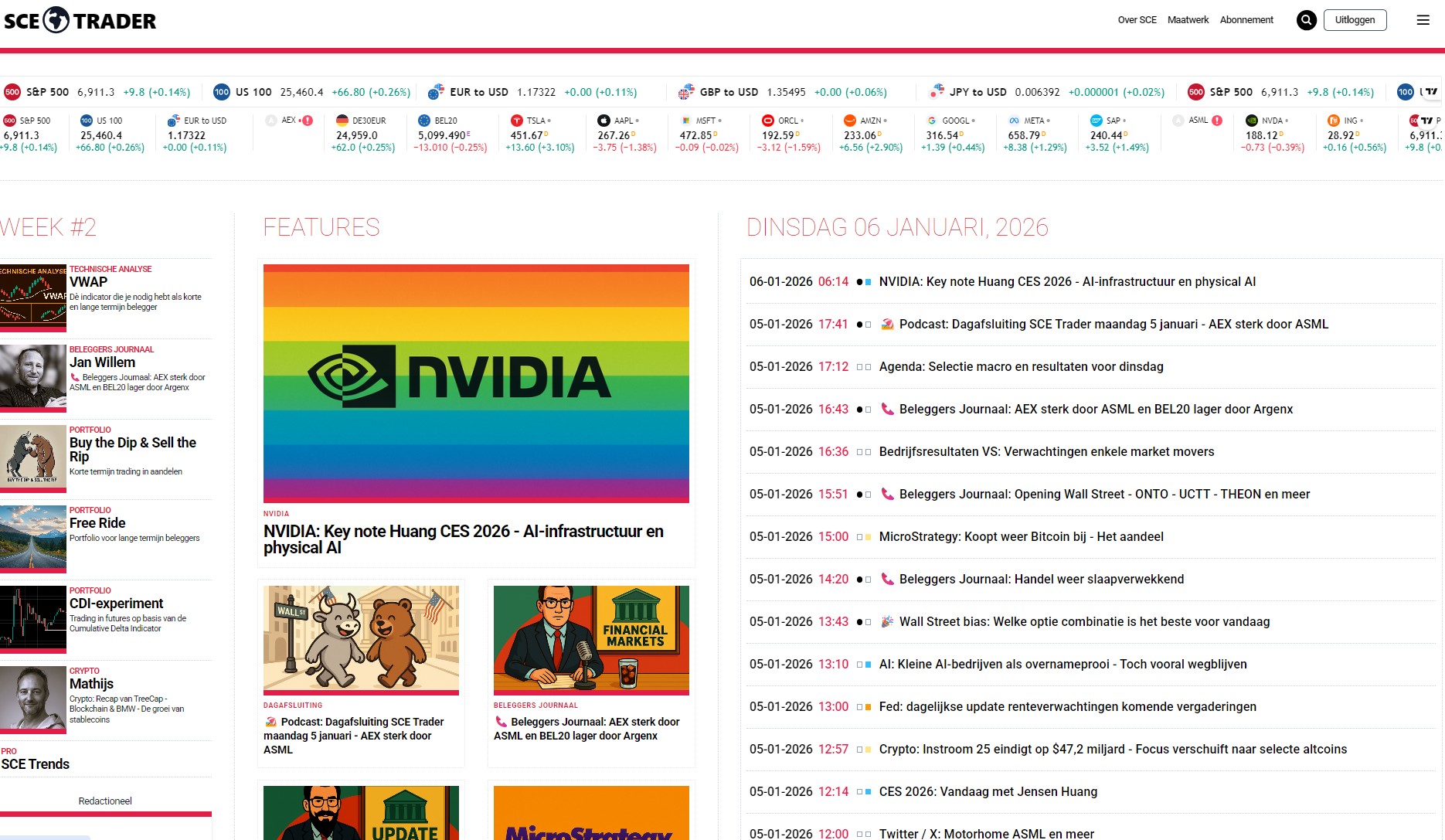The height and width of the screenshot is (840, 1445).
Task: Click the META ticker logo icon
Action: [x=1014, y=121]
